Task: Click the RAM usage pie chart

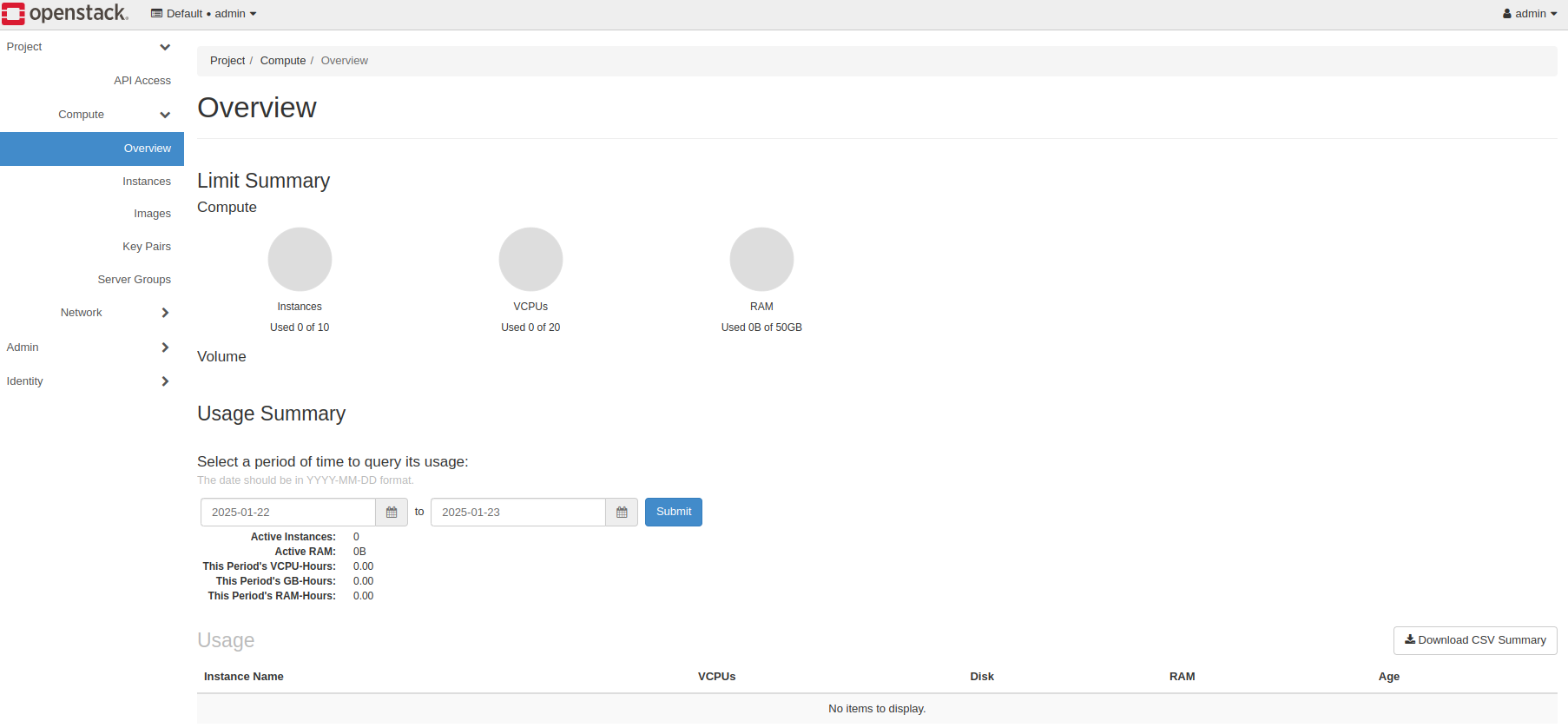Action: 761,259
